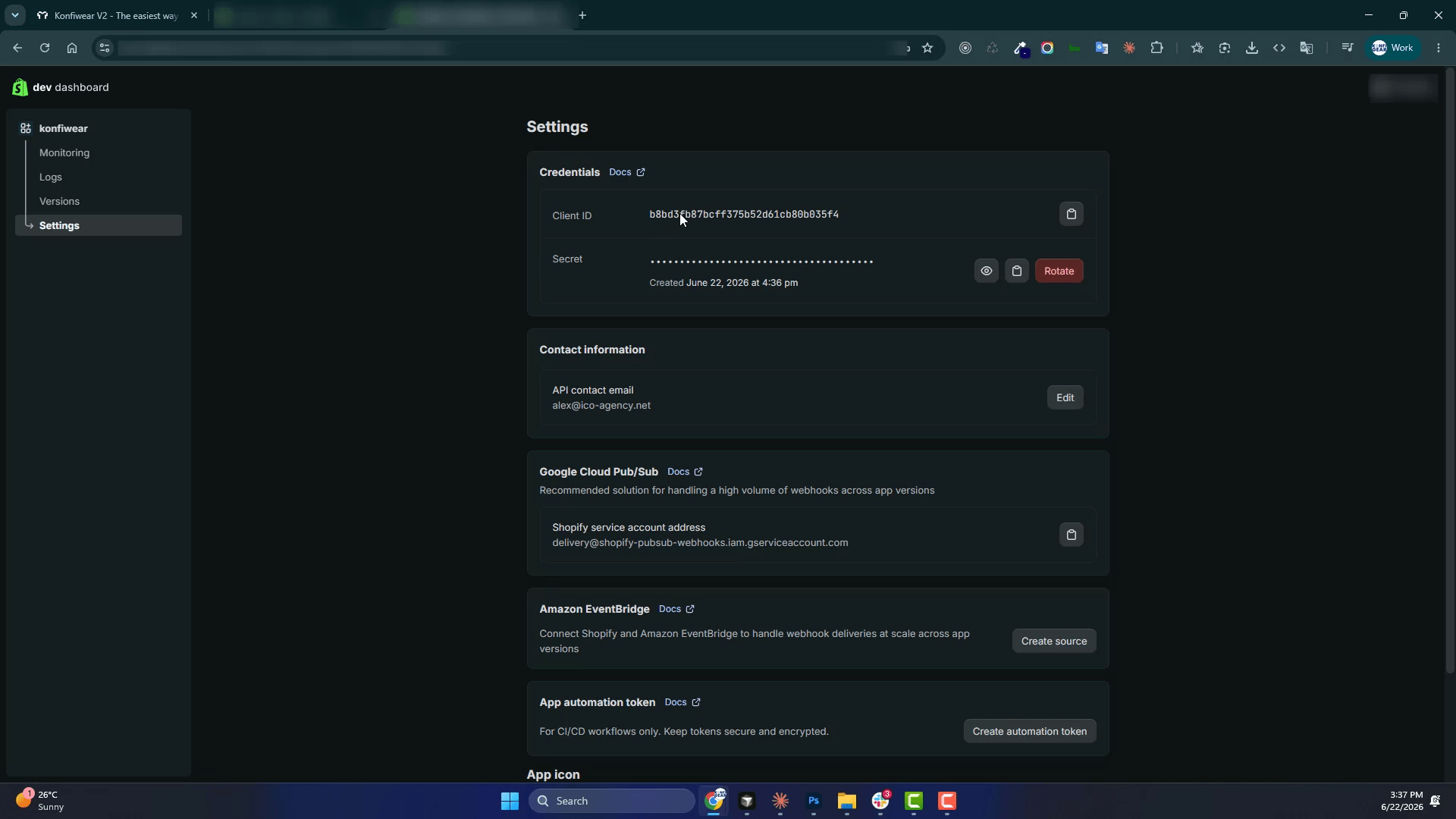Edit the API contact email

click(1065, 397)
